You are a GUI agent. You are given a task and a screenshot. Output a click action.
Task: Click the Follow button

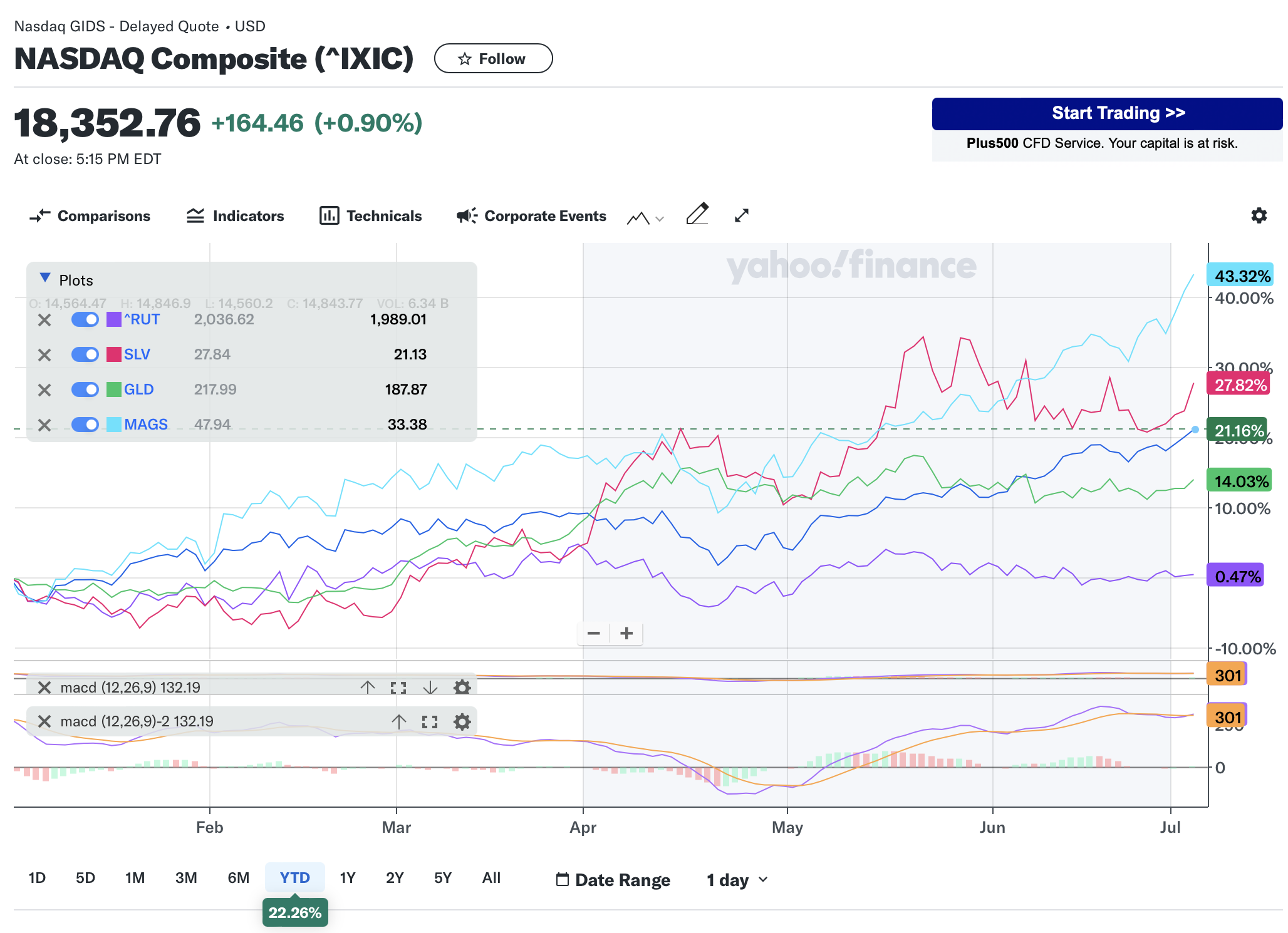(x=493, y=59)
